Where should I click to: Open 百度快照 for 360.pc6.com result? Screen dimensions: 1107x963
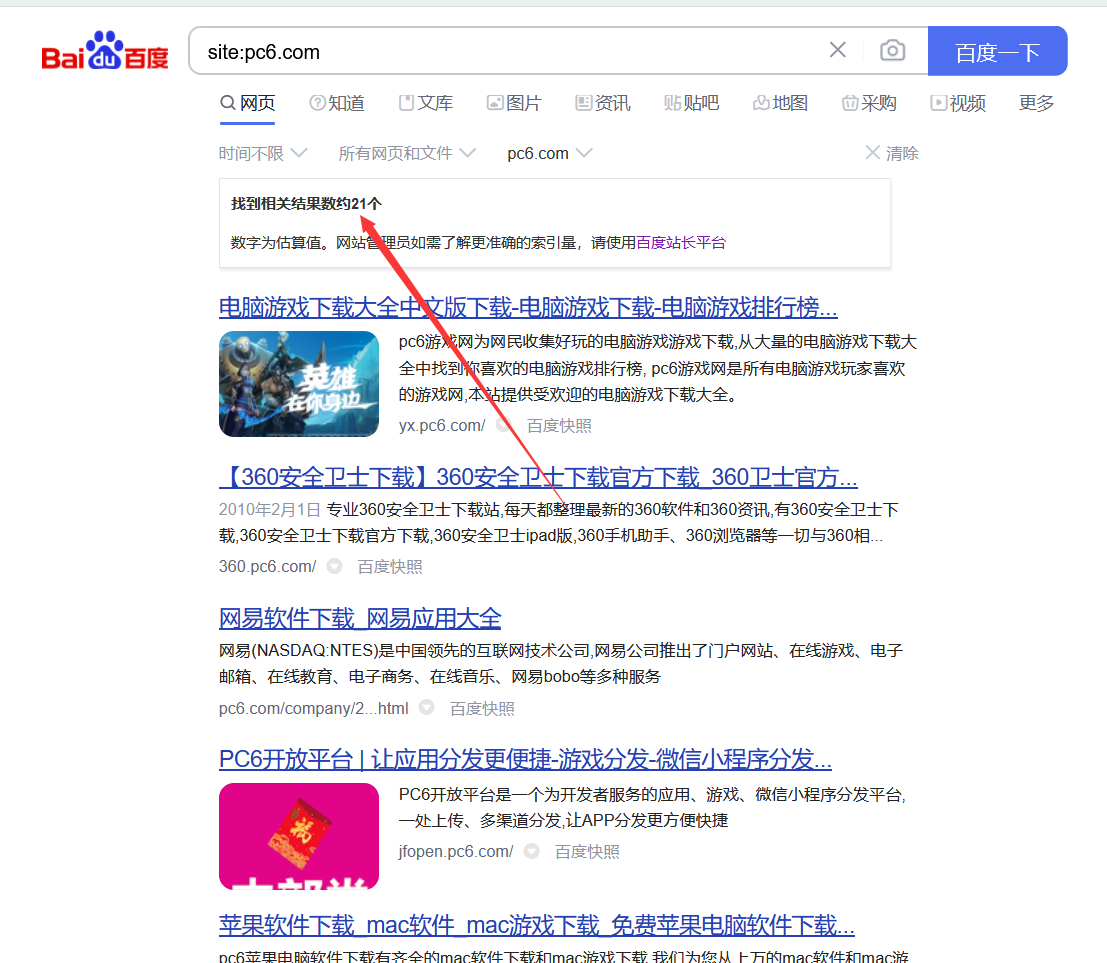(390, 567)
